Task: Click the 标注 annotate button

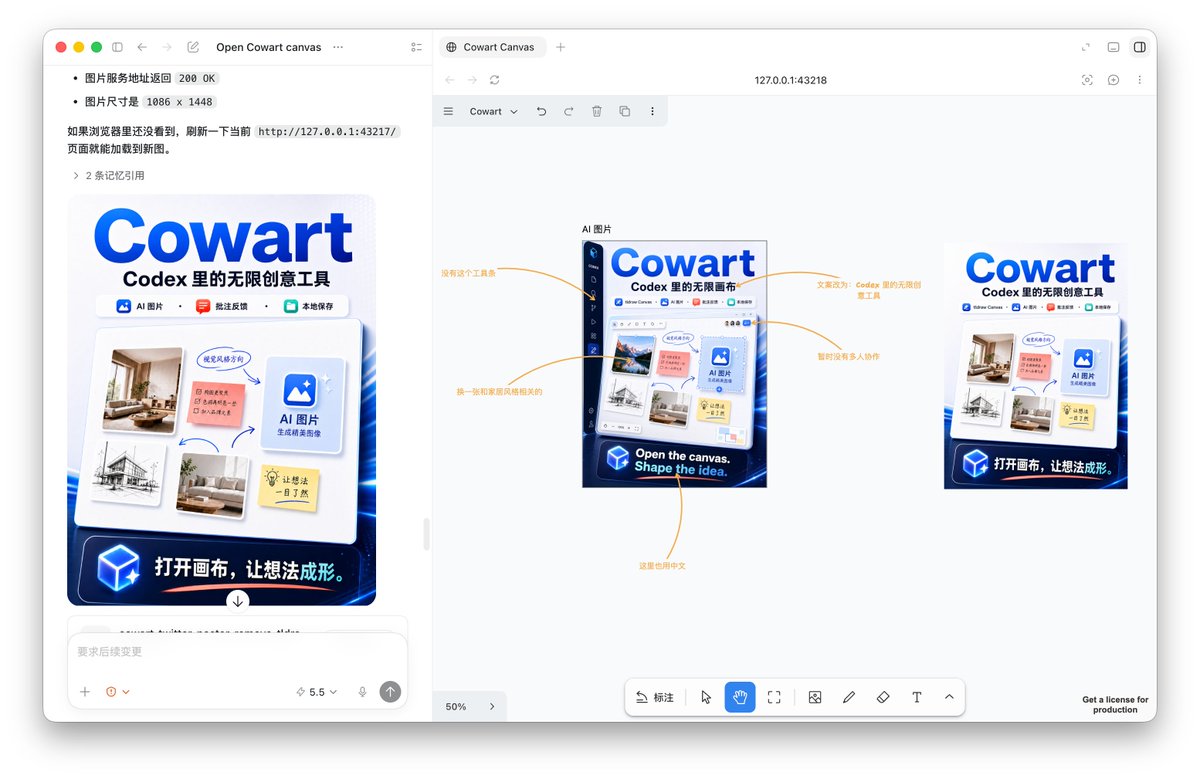Action: coord(655,697)
